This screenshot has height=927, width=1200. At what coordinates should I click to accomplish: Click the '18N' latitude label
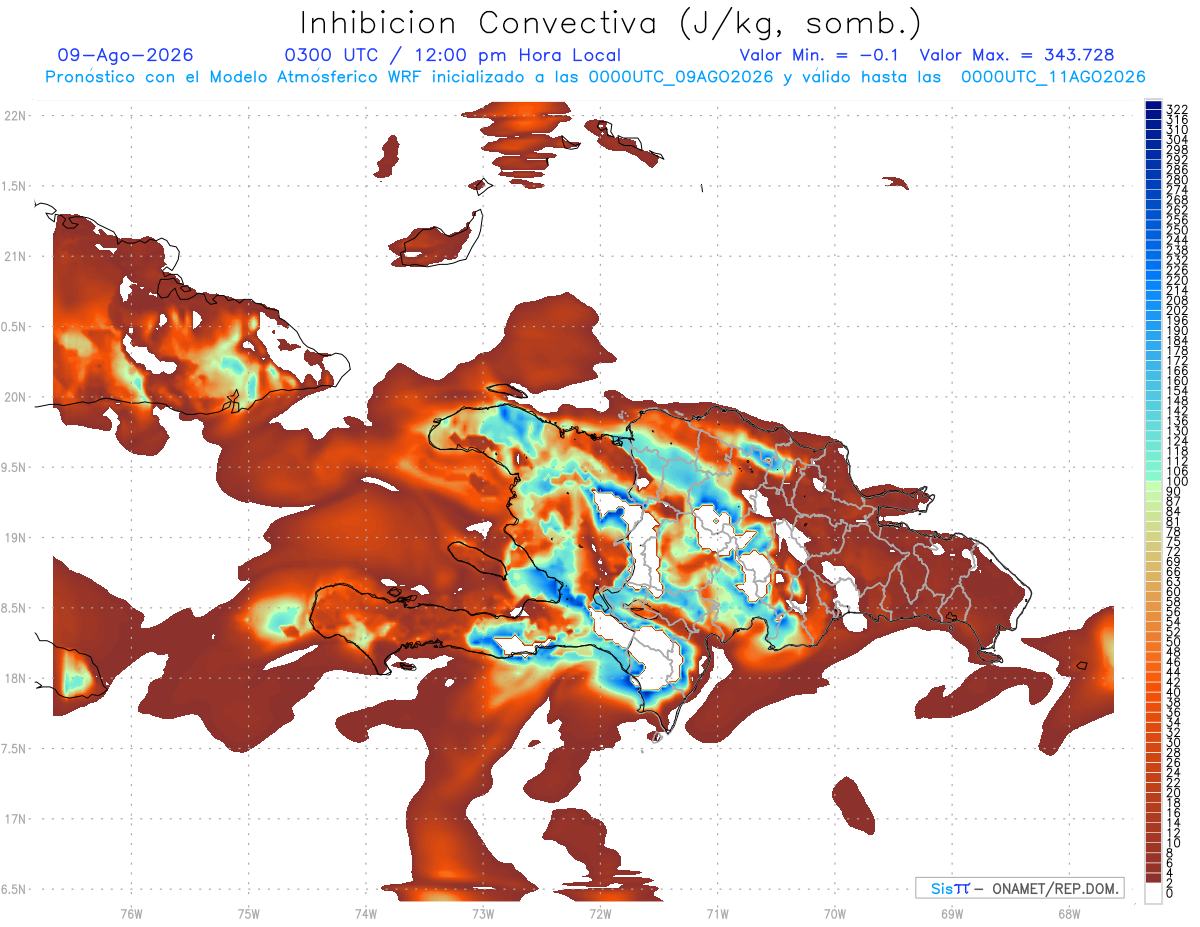[16, 678]
